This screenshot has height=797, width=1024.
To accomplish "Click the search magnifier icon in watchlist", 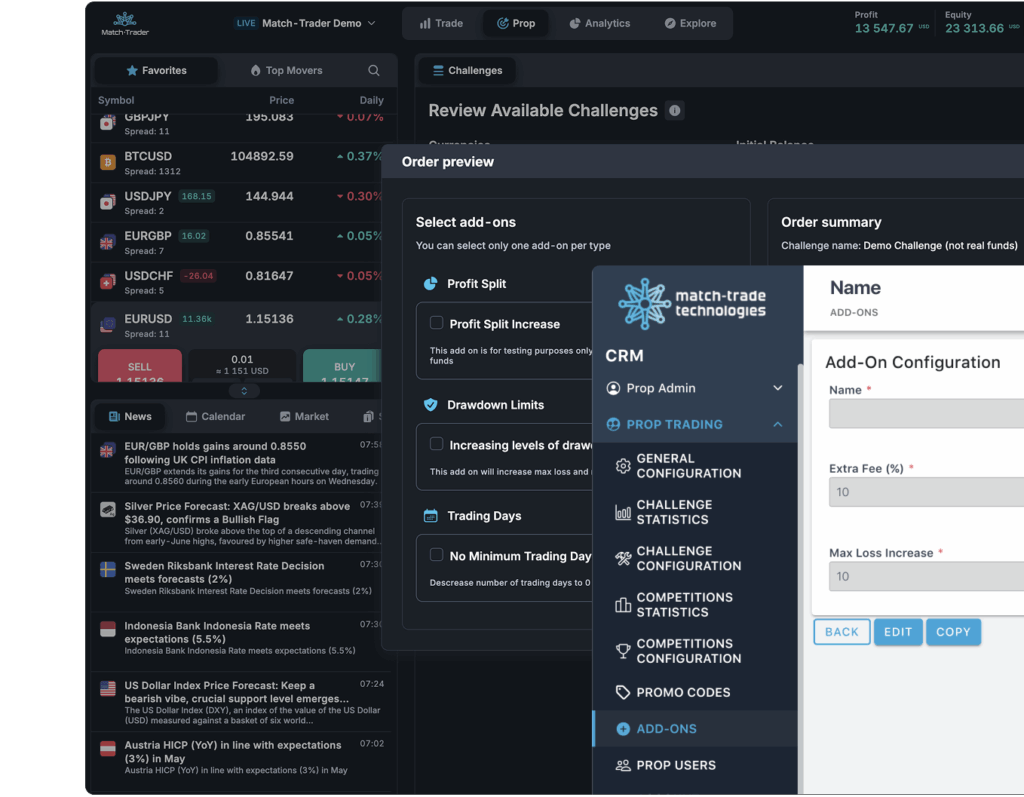I will [x=374, y=71].
